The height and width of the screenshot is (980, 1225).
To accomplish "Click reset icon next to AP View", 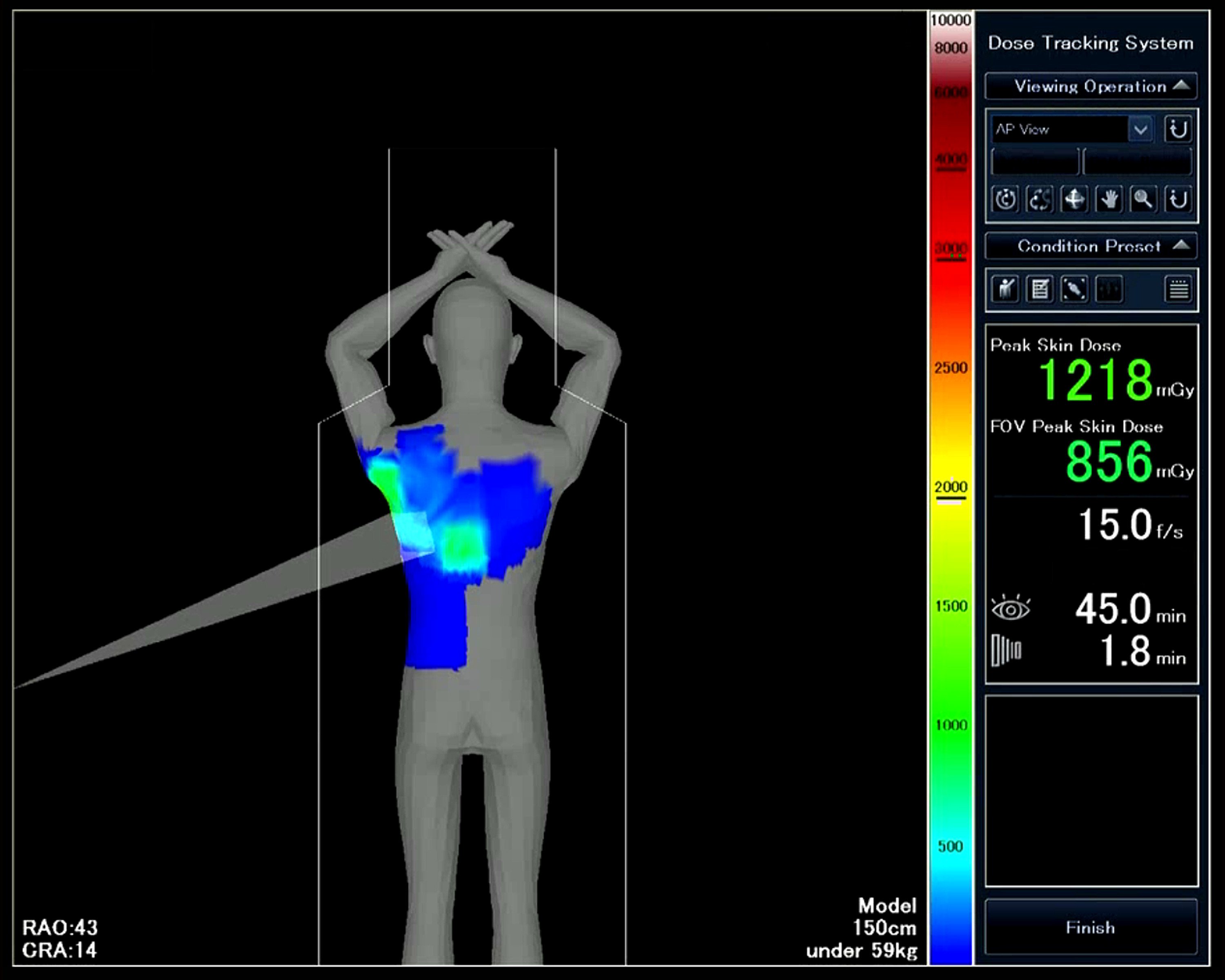I will [x=1177, y=129].
